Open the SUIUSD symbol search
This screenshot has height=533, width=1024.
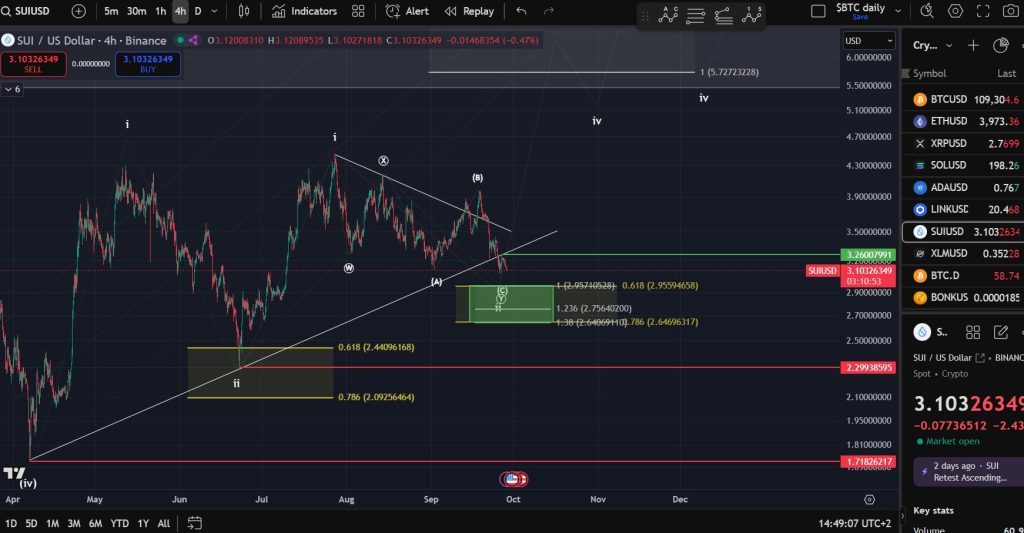click(26, 11)
